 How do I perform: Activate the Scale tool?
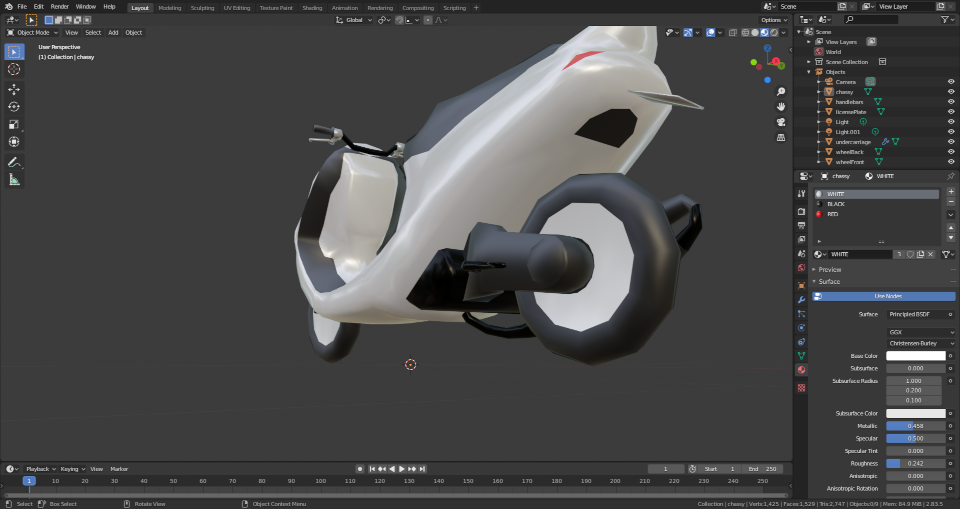click(14, 124)
